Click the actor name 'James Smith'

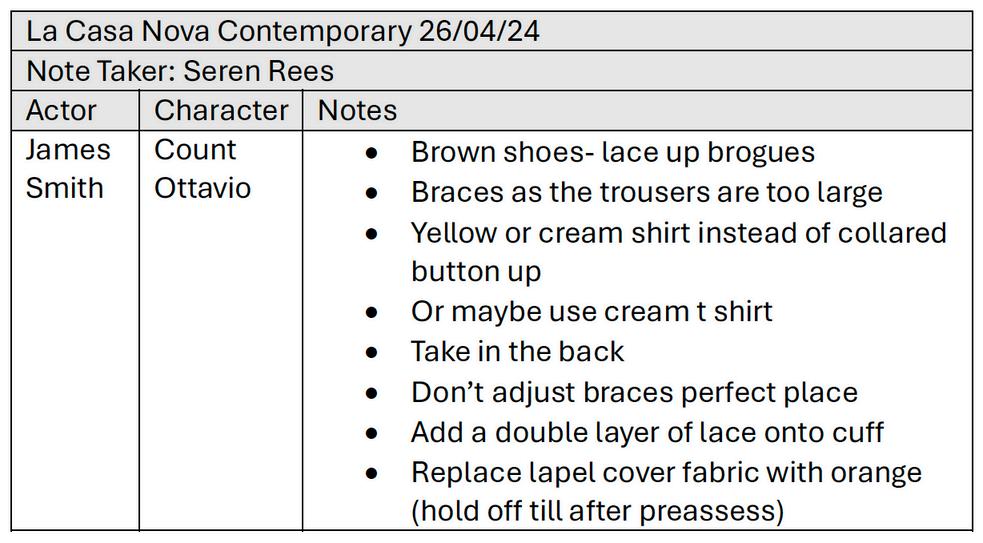pos(68,169)
